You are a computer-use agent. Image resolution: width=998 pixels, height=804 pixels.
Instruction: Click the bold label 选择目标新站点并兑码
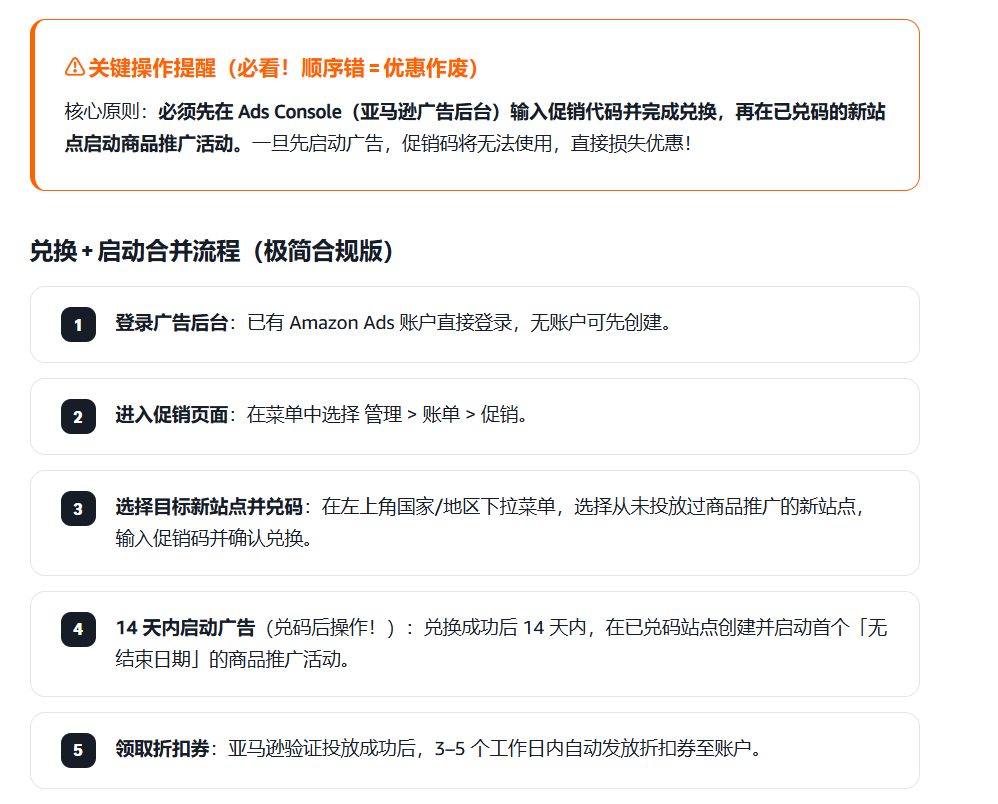(209, 507)
